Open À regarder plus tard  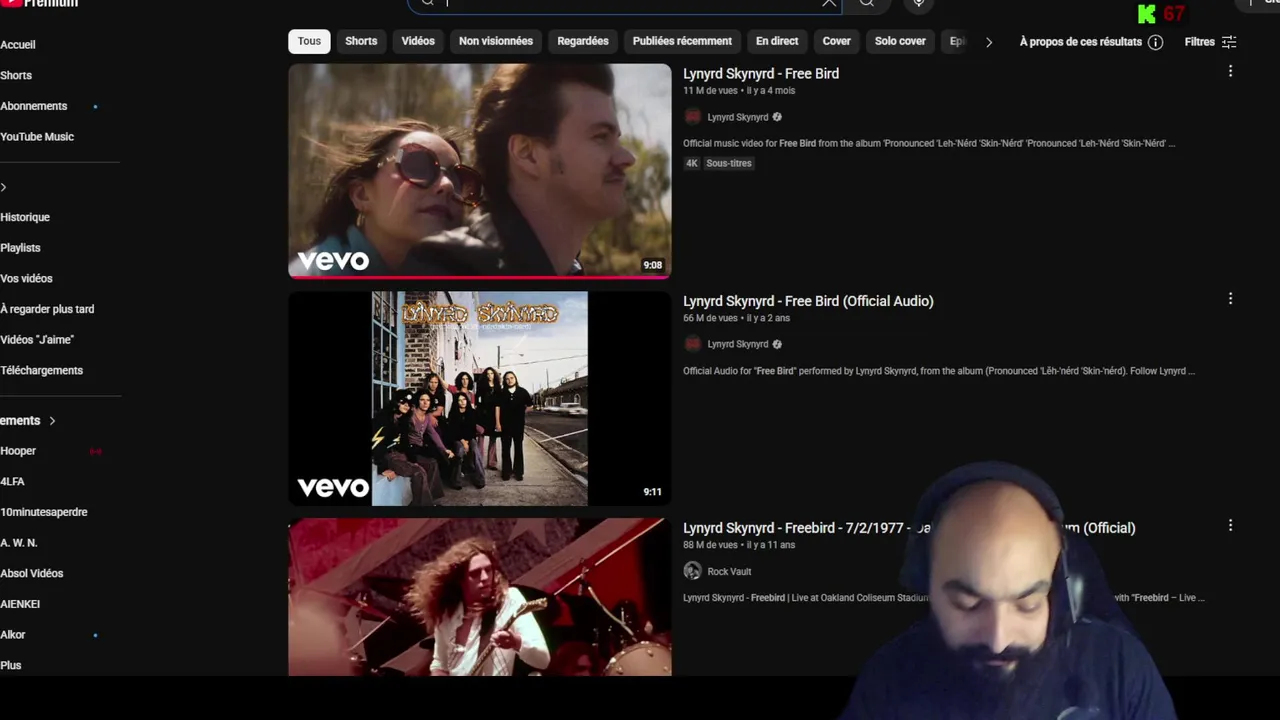click(x=47, y=309)
